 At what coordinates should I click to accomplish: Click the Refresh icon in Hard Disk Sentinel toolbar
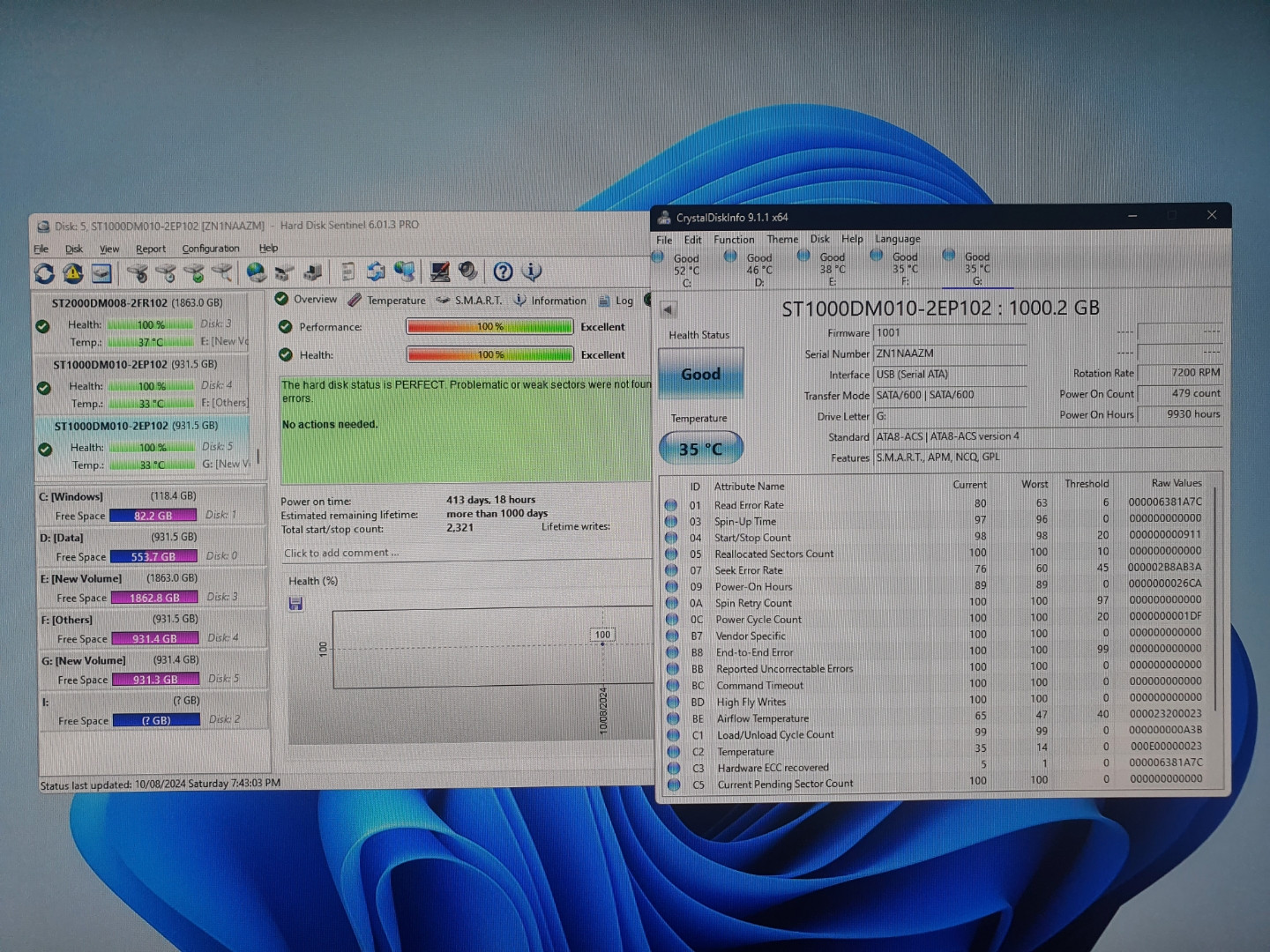pos(44,273)
